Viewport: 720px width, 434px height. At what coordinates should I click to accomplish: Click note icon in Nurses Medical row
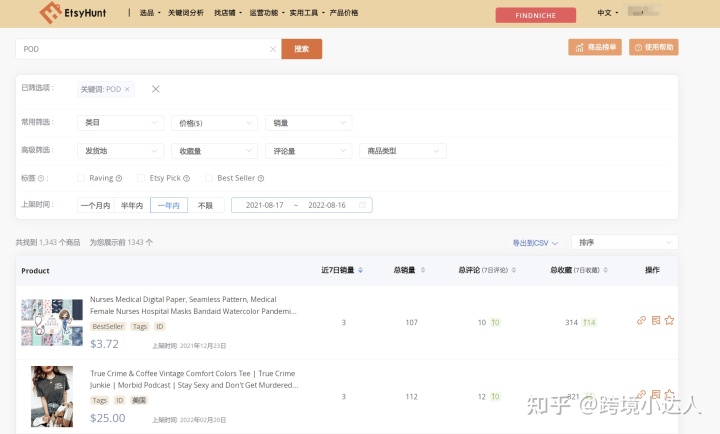[655, 321]
